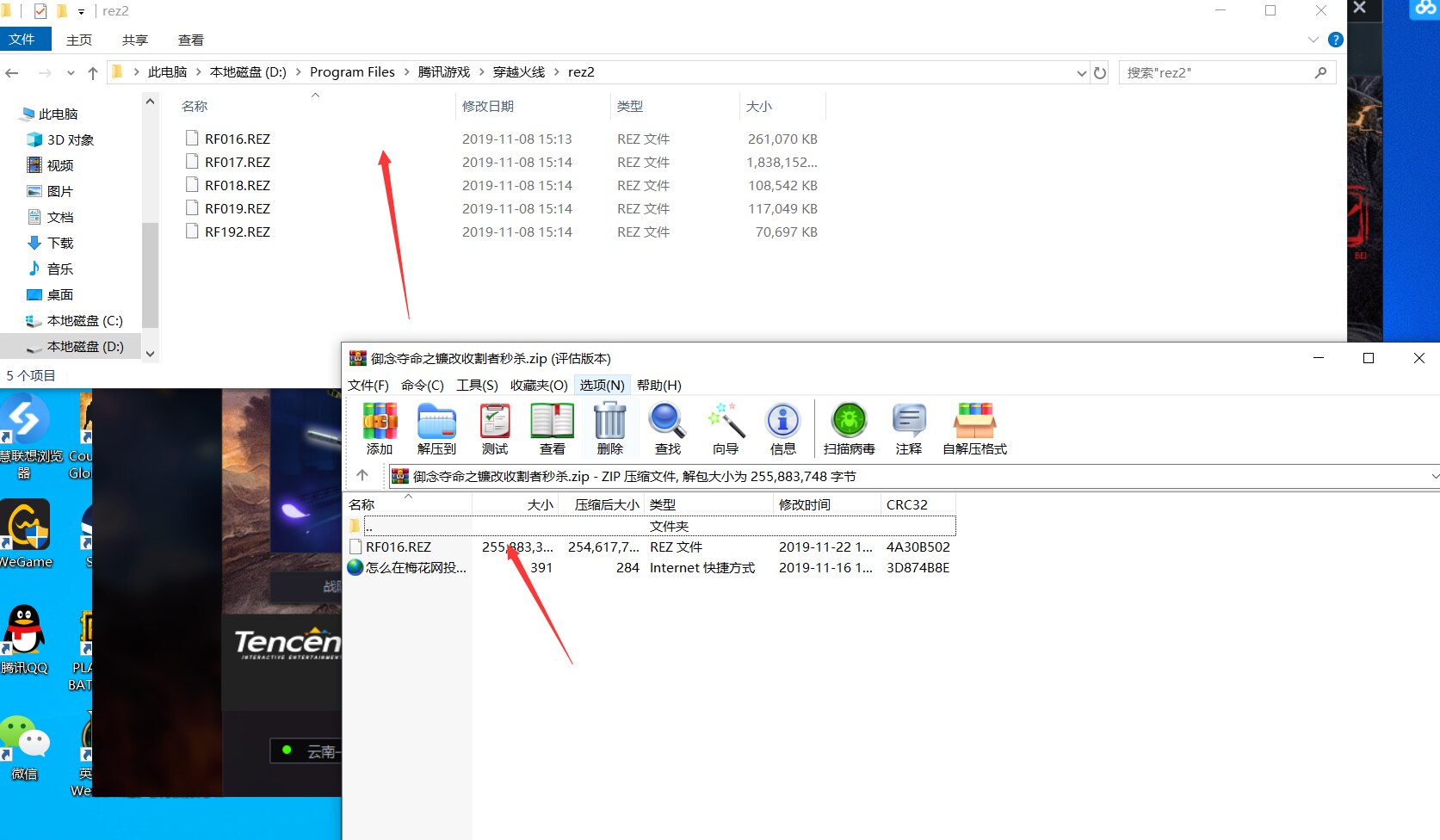Image resolution: width=1440 pixels, height=840 pixels.
Task: Click the Program Files breadcrumb segment
Action: pos(352,72)
